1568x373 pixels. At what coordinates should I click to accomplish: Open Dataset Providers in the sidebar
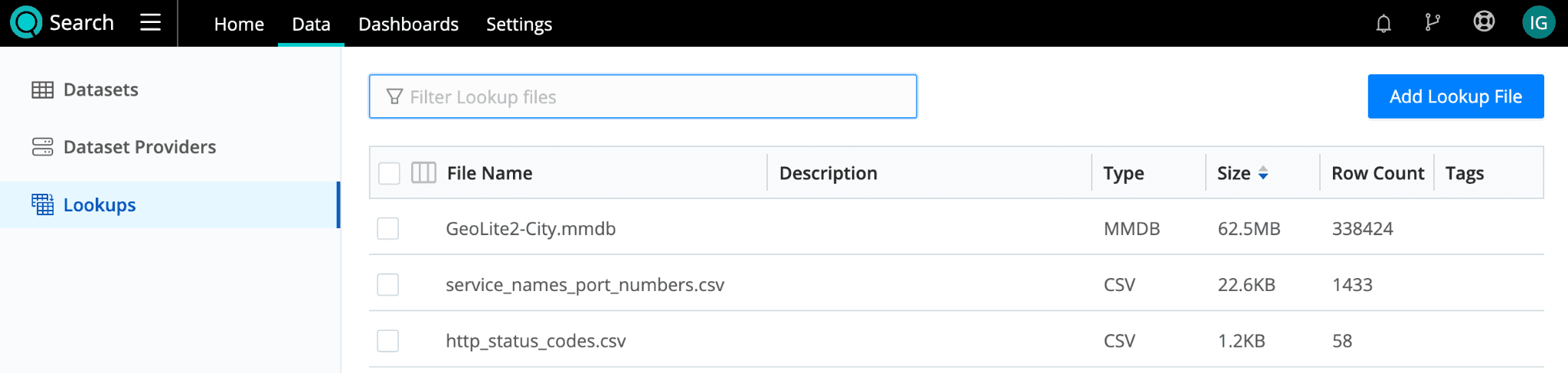point(139,147)
